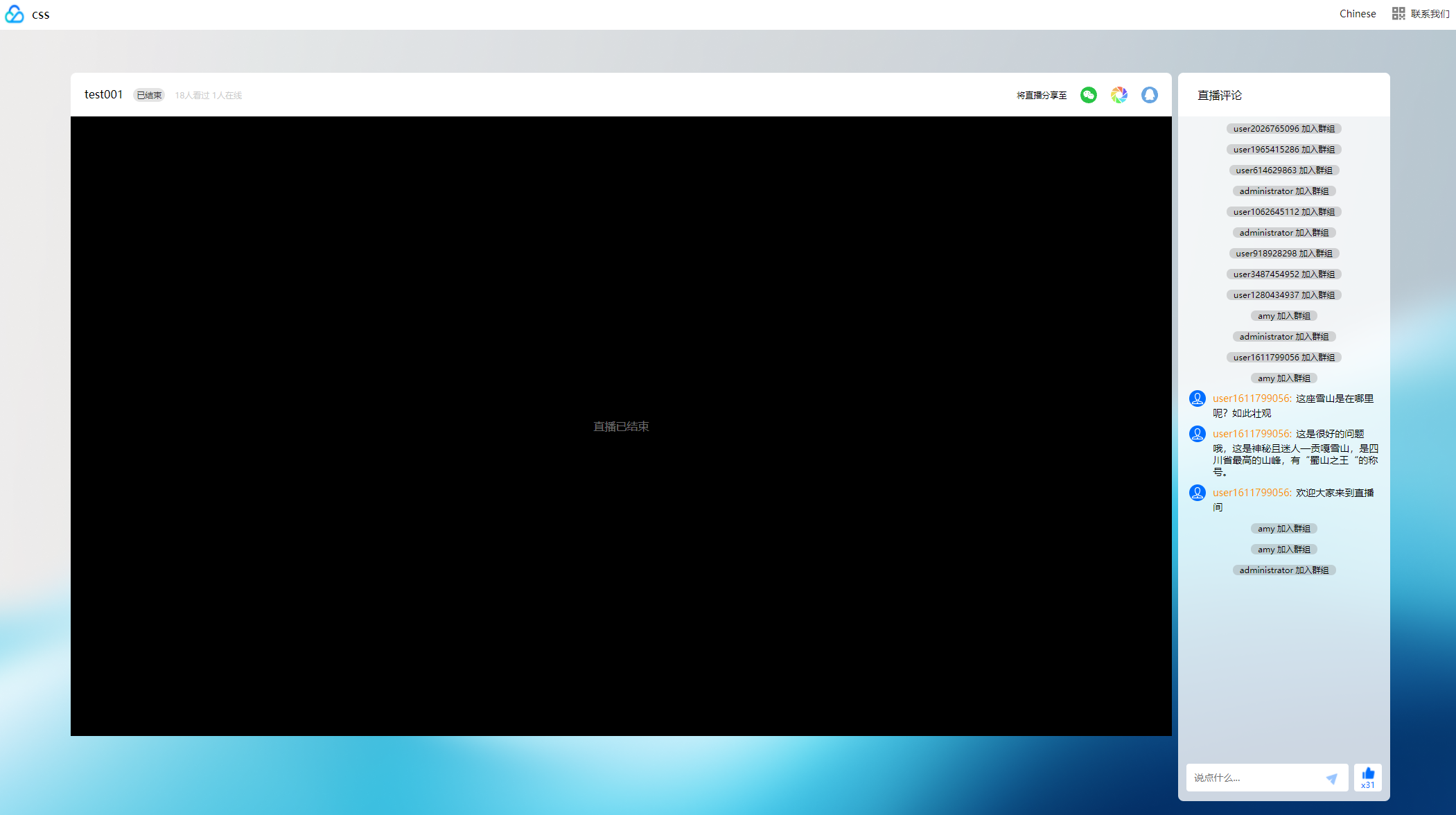Screen dimensions: 1456x815
Task: Click the 直播评论 panel header
Action: (1219, 96)
